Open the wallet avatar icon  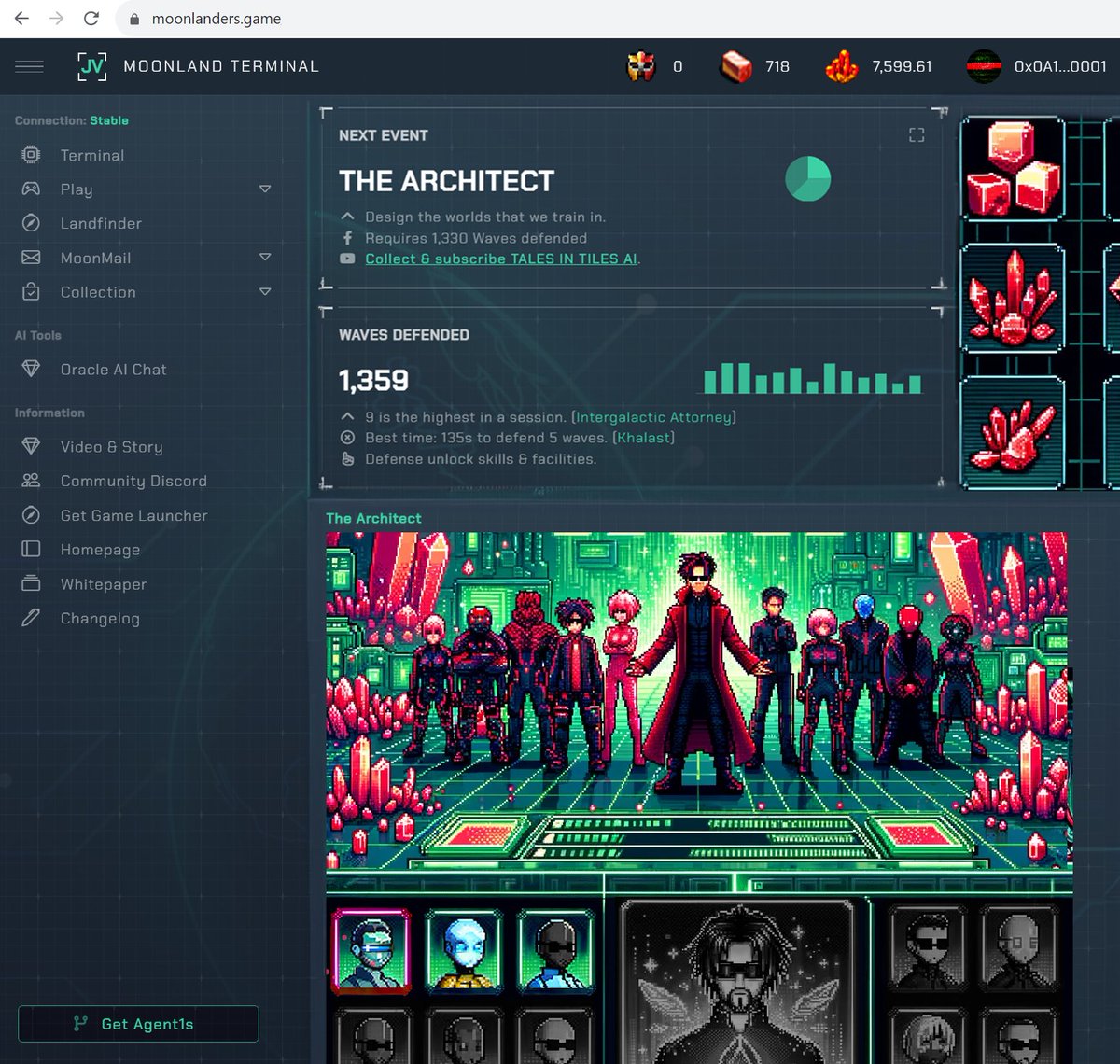[x=984, y=66]
